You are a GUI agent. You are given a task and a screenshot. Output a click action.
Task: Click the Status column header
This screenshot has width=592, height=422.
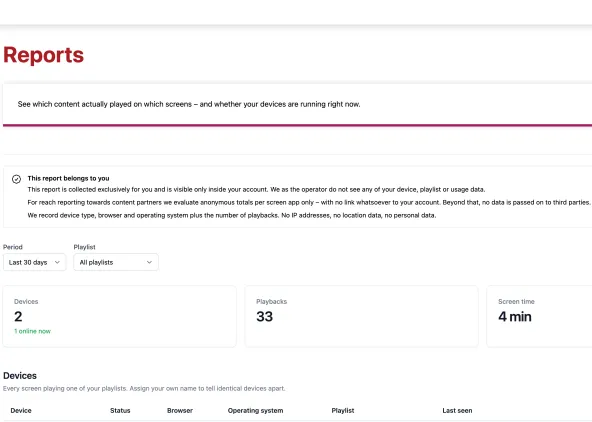point(120,411)
